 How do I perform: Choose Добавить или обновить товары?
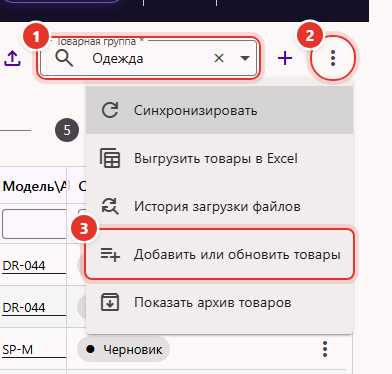tap(219, 254)
